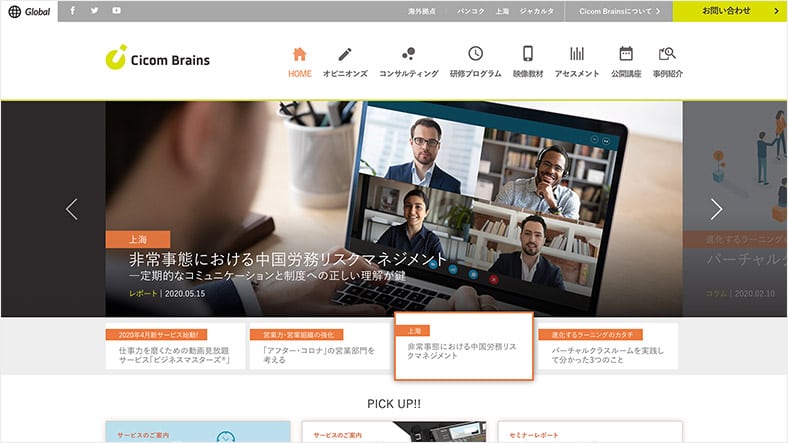Go to HOME via house icon
The height and width of the screenshot is (443, 788).
[x=299, y=54]
